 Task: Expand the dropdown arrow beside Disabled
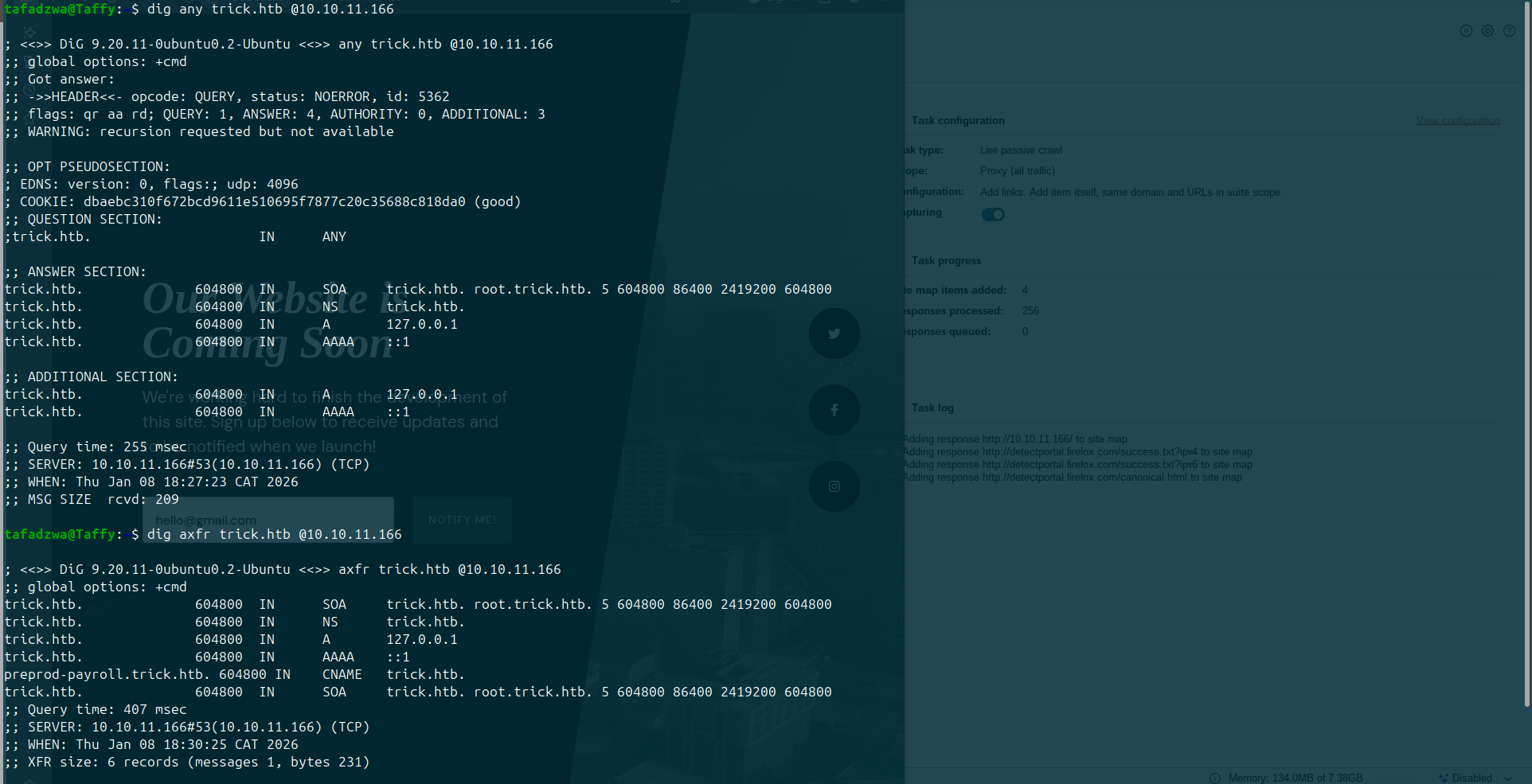click(1507, 778)
